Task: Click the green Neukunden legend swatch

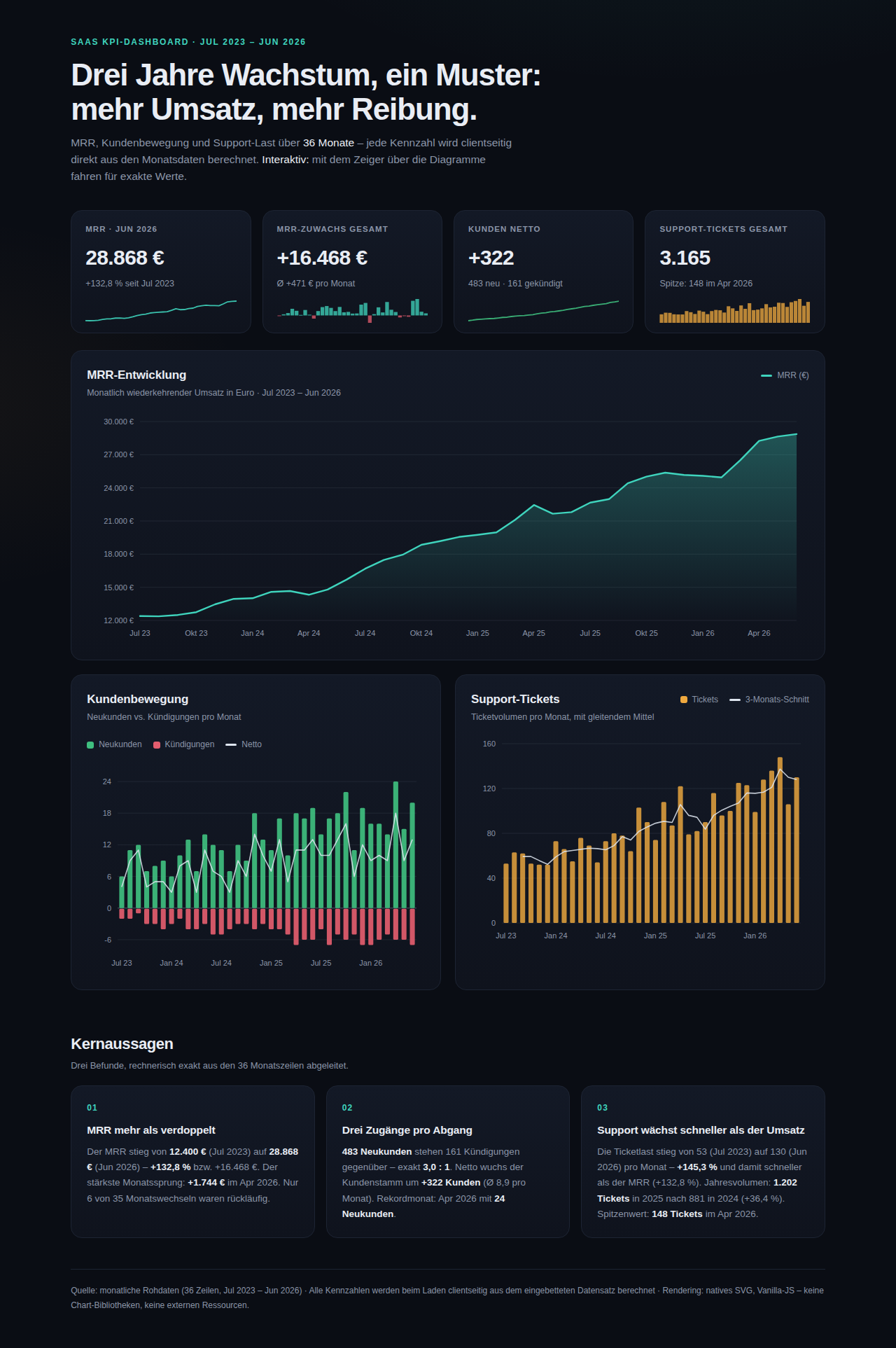Action: click(x=90, y=745)
